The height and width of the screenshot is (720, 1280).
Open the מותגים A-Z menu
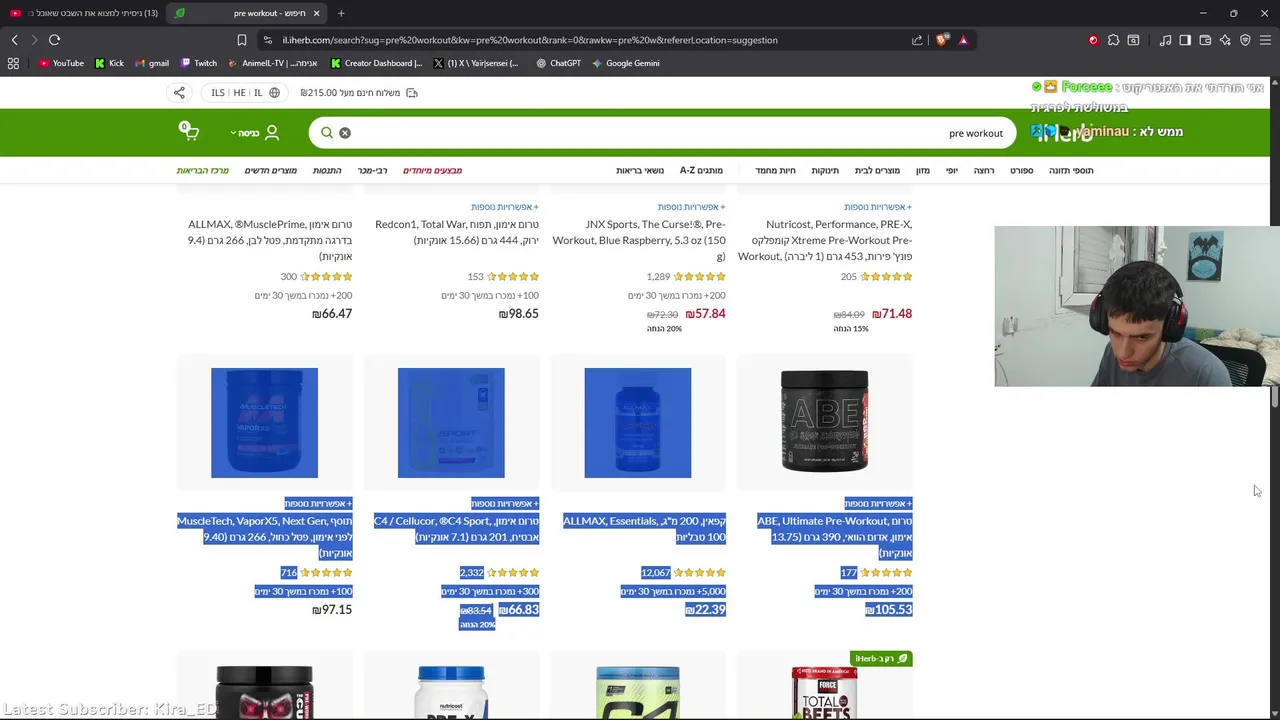click(x=701, y=170)
